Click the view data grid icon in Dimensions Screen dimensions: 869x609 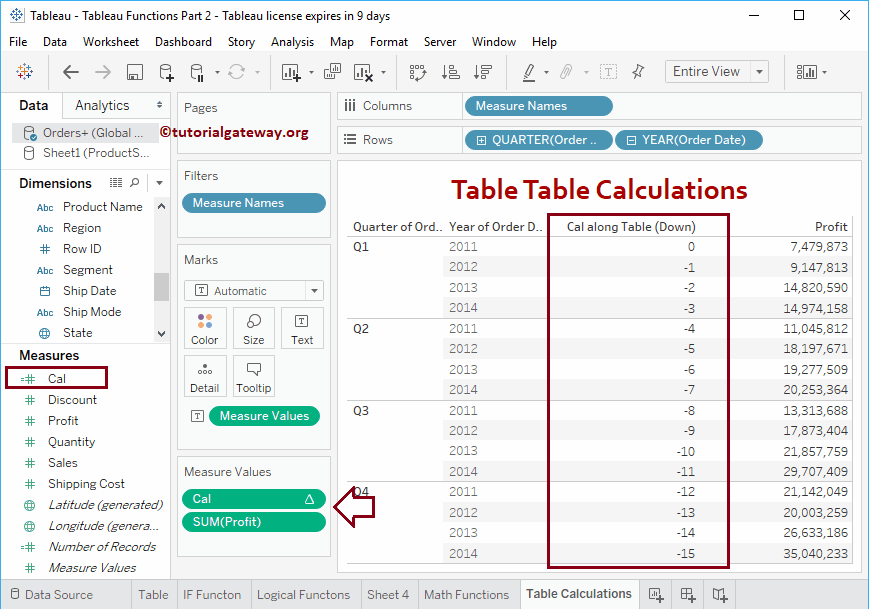pyautogui.click(x=116, y=182)
